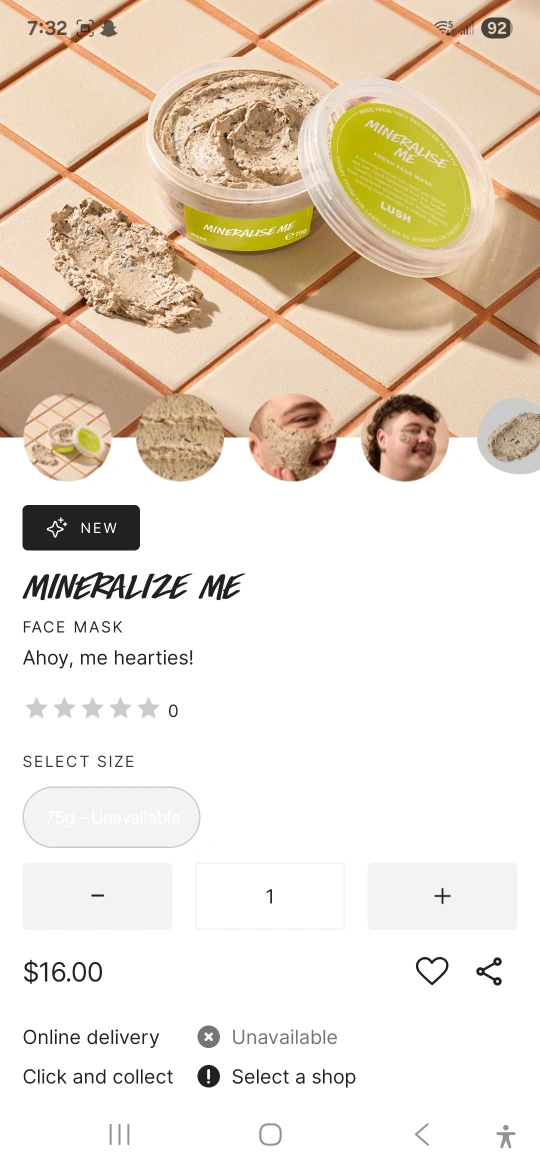The width and height of the screenshot is (540, 1170).
Task: Tap Select a shop link
Action: [294, 1077]
